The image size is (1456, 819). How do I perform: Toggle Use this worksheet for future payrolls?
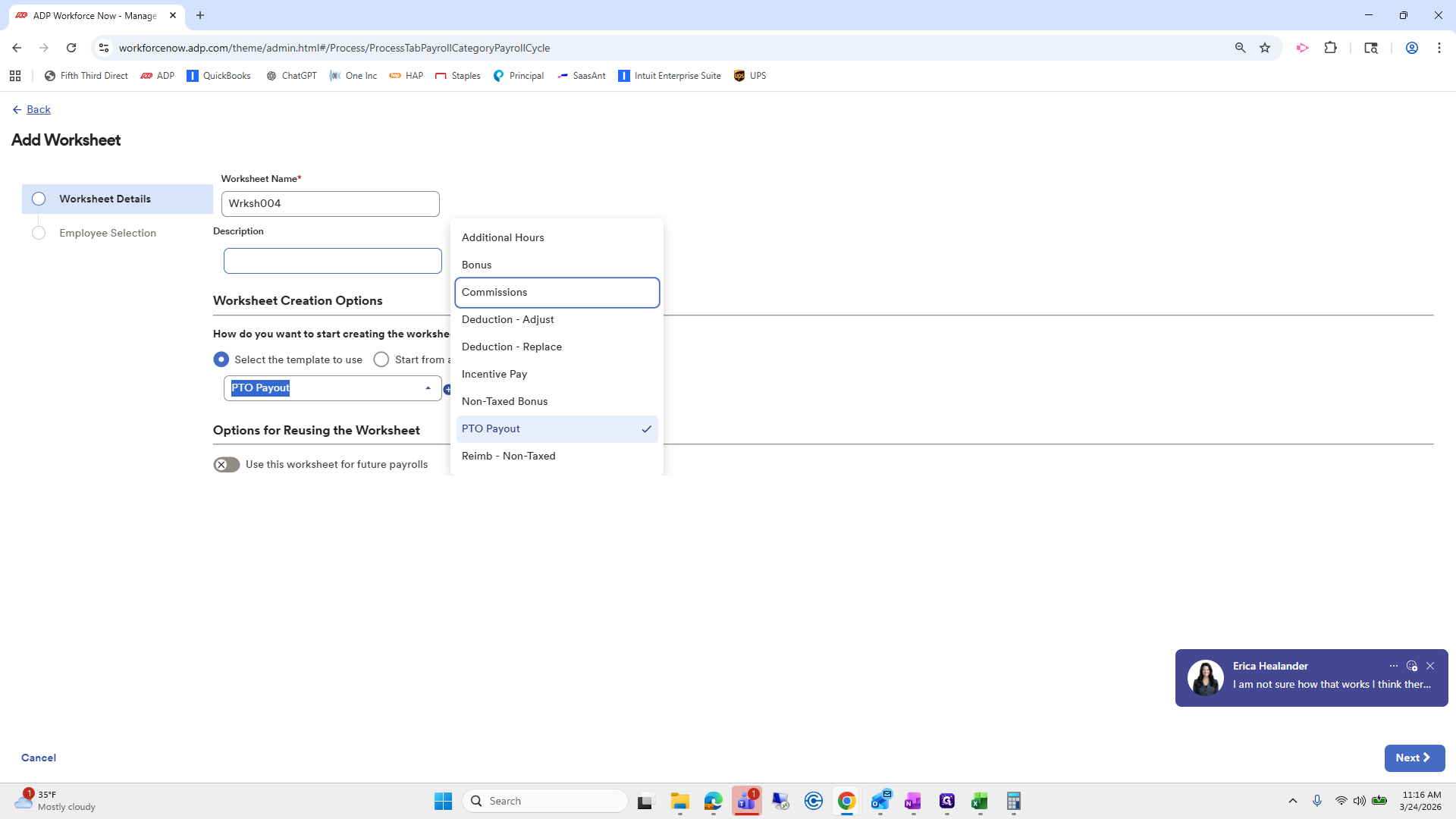(226, 465)
